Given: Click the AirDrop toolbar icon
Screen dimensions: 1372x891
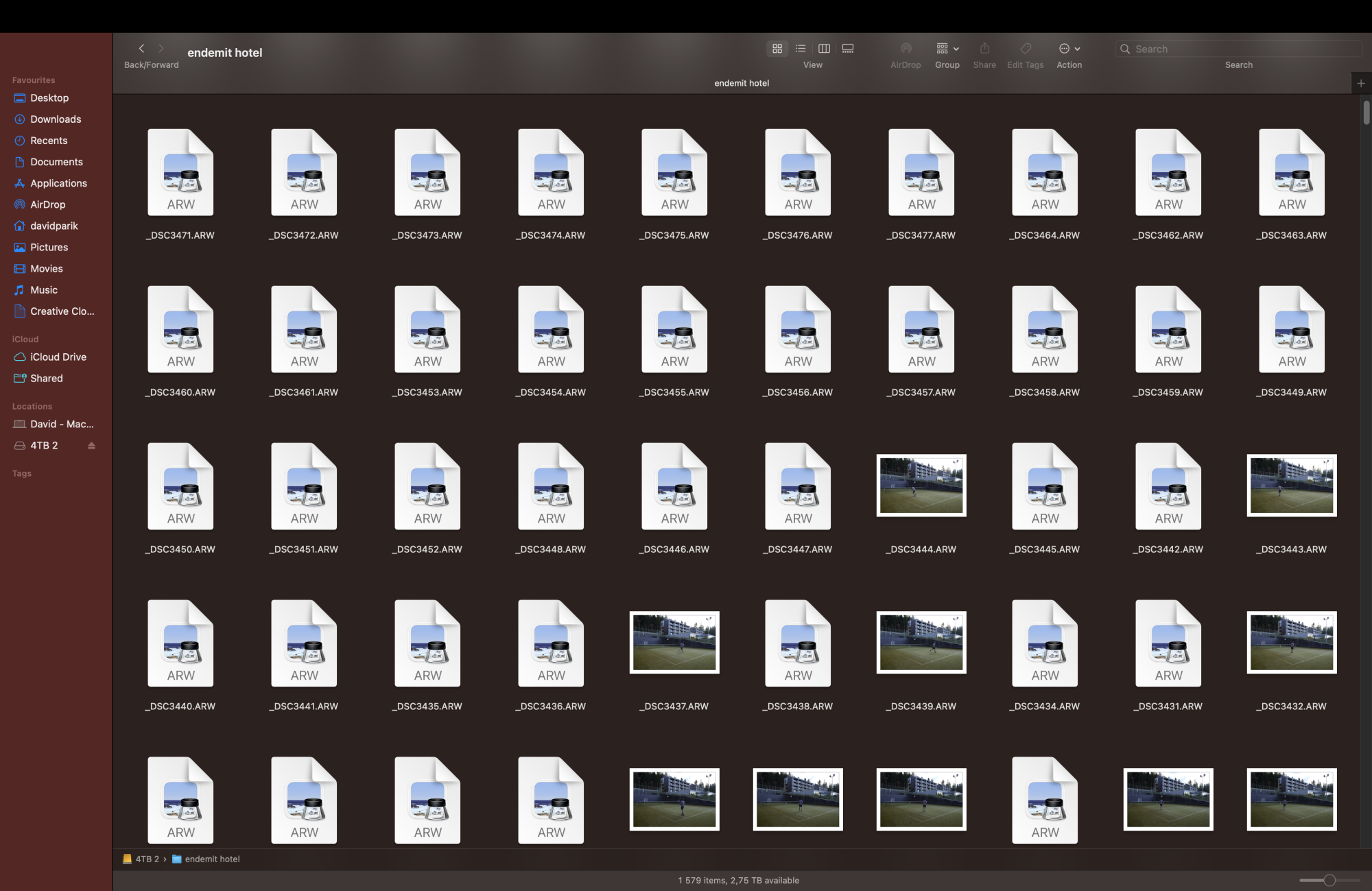Looking at the screenshot, I should coord(906,49).
